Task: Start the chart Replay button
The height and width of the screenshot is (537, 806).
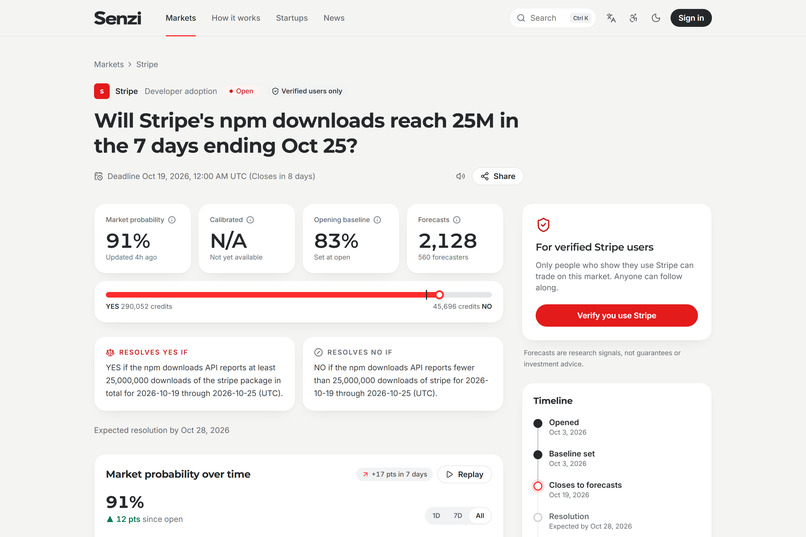Action: click(x=464, y=474)
